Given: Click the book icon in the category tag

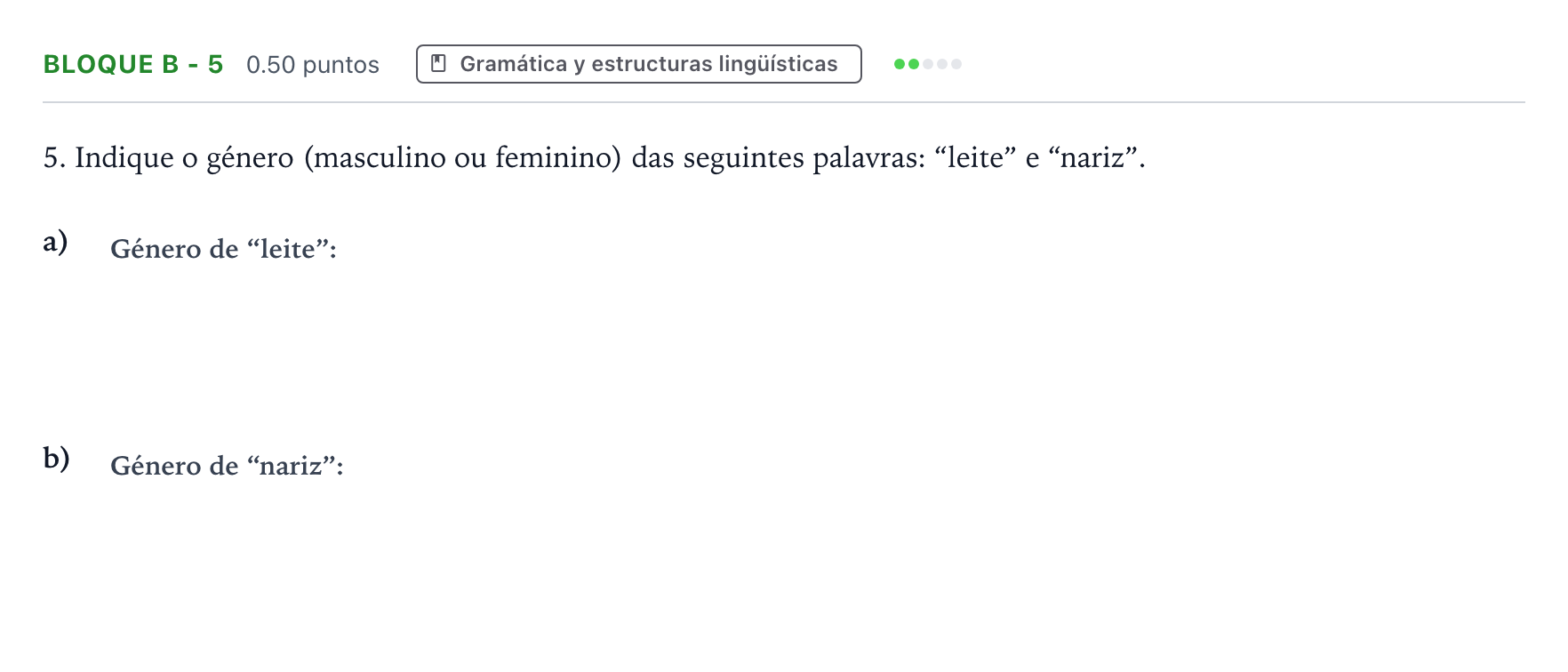Looking at the screenshot, I should coord(438,63).
